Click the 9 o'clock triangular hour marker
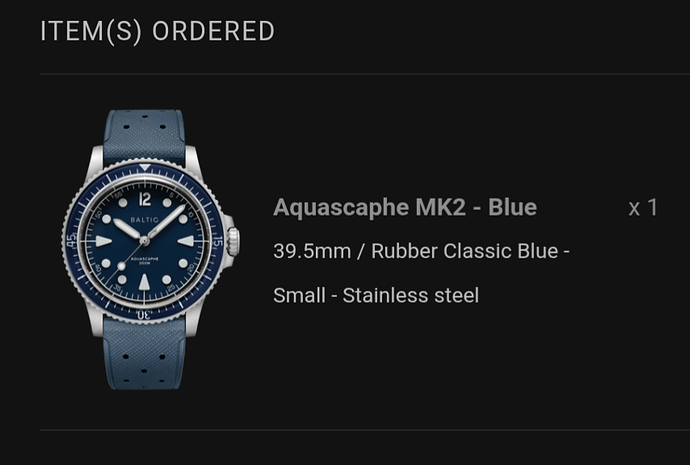The width and height of the screenshot is (690, 465). coord(103,241)
